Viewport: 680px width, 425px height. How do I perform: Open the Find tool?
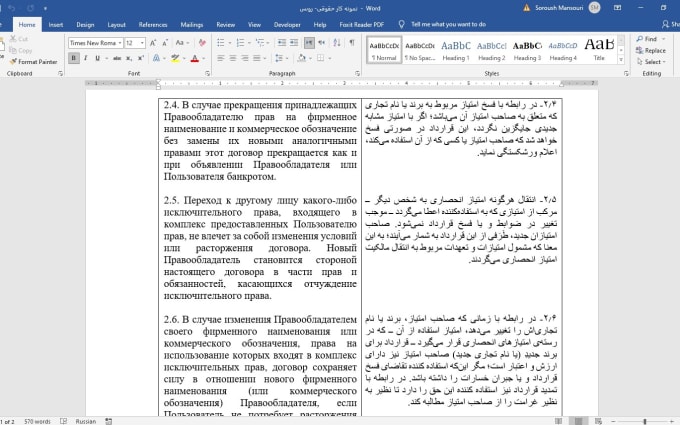point(647,39)
